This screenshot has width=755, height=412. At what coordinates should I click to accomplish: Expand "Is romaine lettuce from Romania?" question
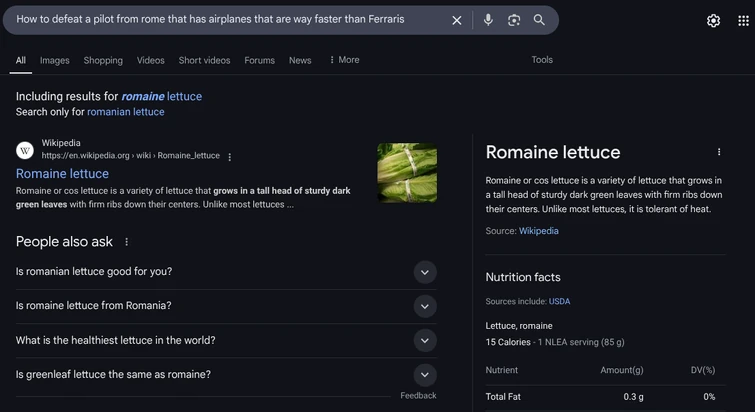pyautogui.click(x=425, y=306)
